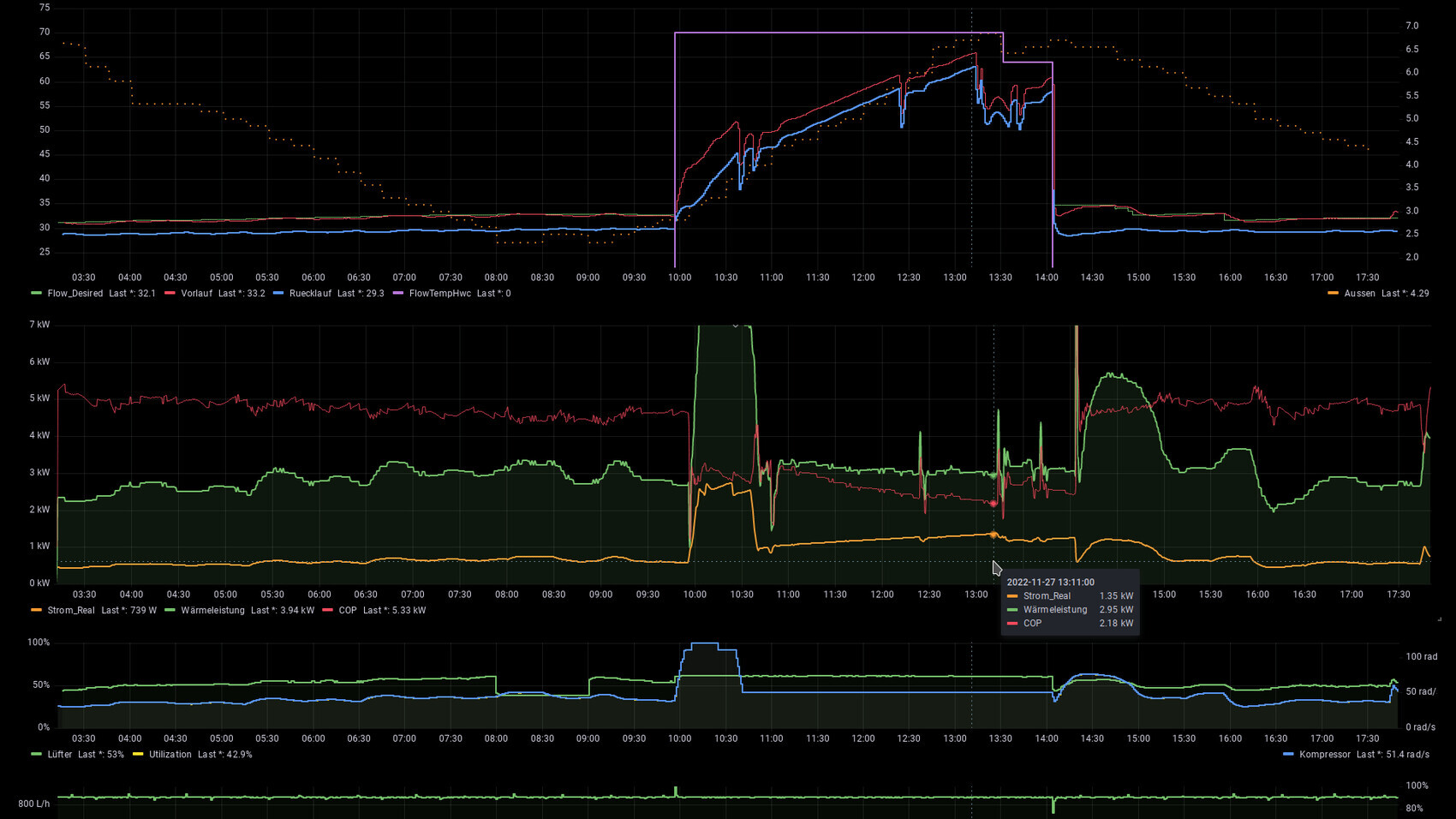Image resolution: width=1456 pixels, height=819 pixels.
Task: Click the power panel's corner resize handle
Action: (1439, 619)
